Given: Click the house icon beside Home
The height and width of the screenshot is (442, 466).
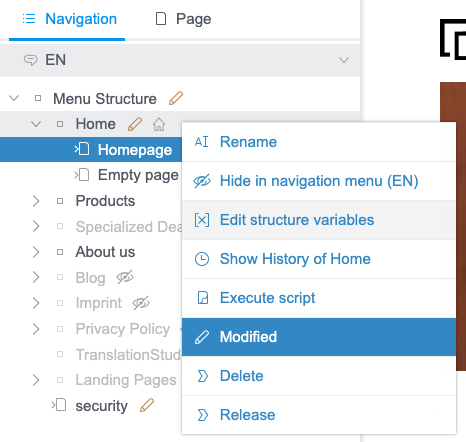Looking at the screenshot, I should (x=159, y=124).
